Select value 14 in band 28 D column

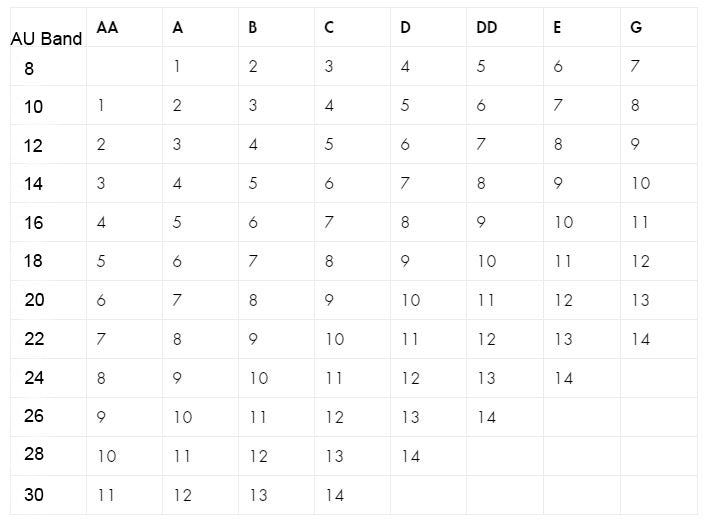click(x=410, y=456)
